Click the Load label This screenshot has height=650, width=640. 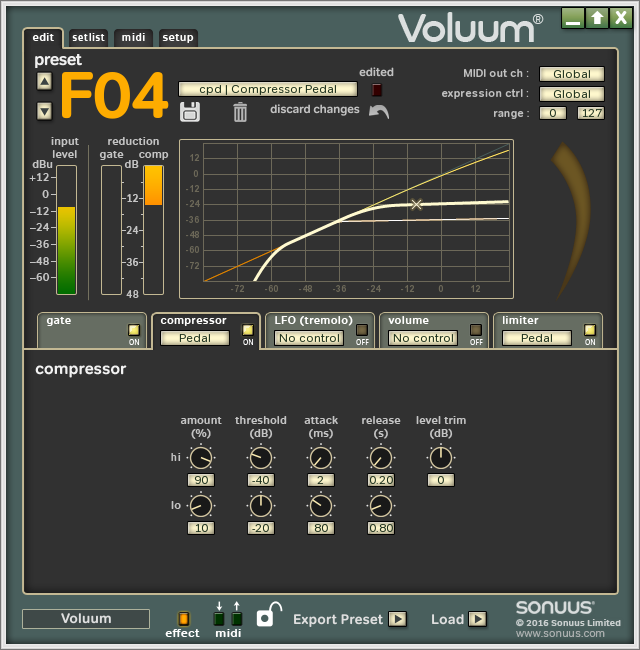pos(447,619)
